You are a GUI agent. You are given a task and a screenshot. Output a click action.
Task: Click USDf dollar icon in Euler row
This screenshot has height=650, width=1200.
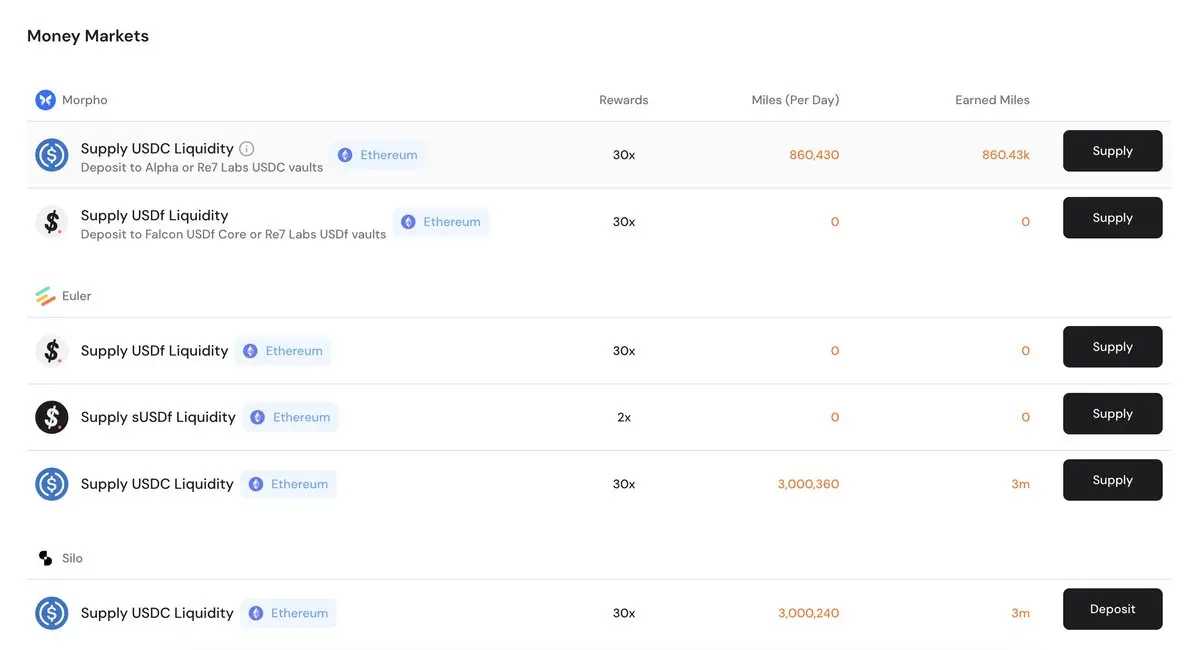tap(52, 351)
